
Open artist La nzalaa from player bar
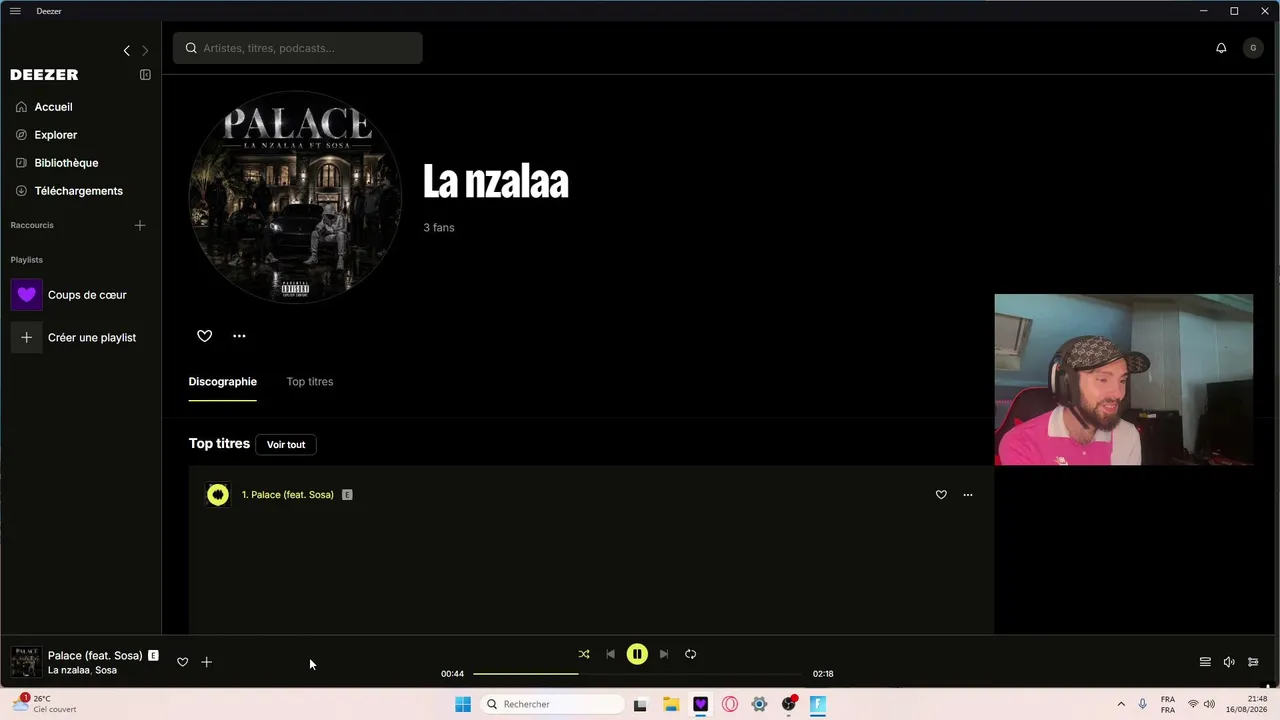pos(68,670)
